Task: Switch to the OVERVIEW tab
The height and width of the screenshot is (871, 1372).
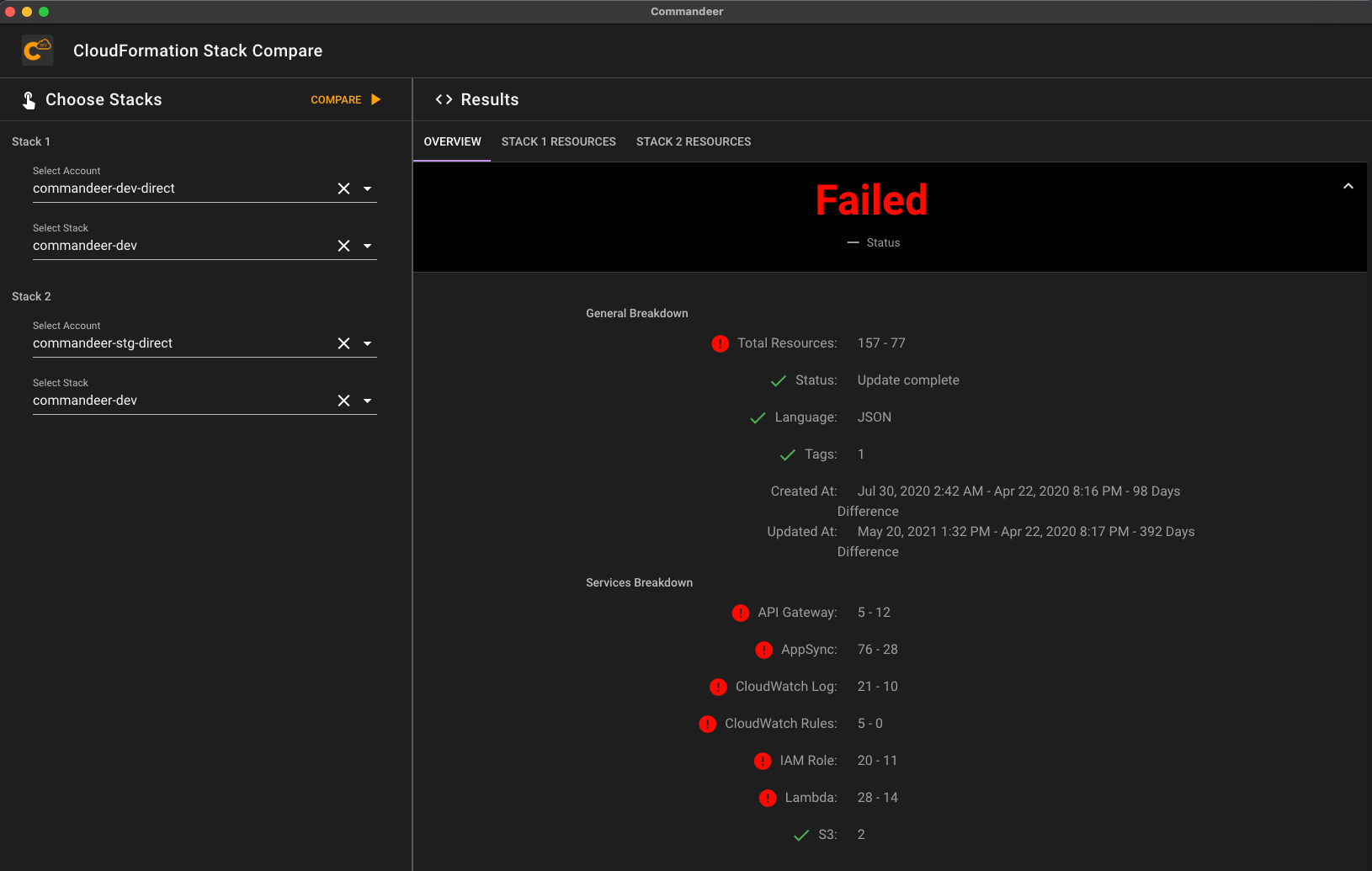Action: coord(452,141)
